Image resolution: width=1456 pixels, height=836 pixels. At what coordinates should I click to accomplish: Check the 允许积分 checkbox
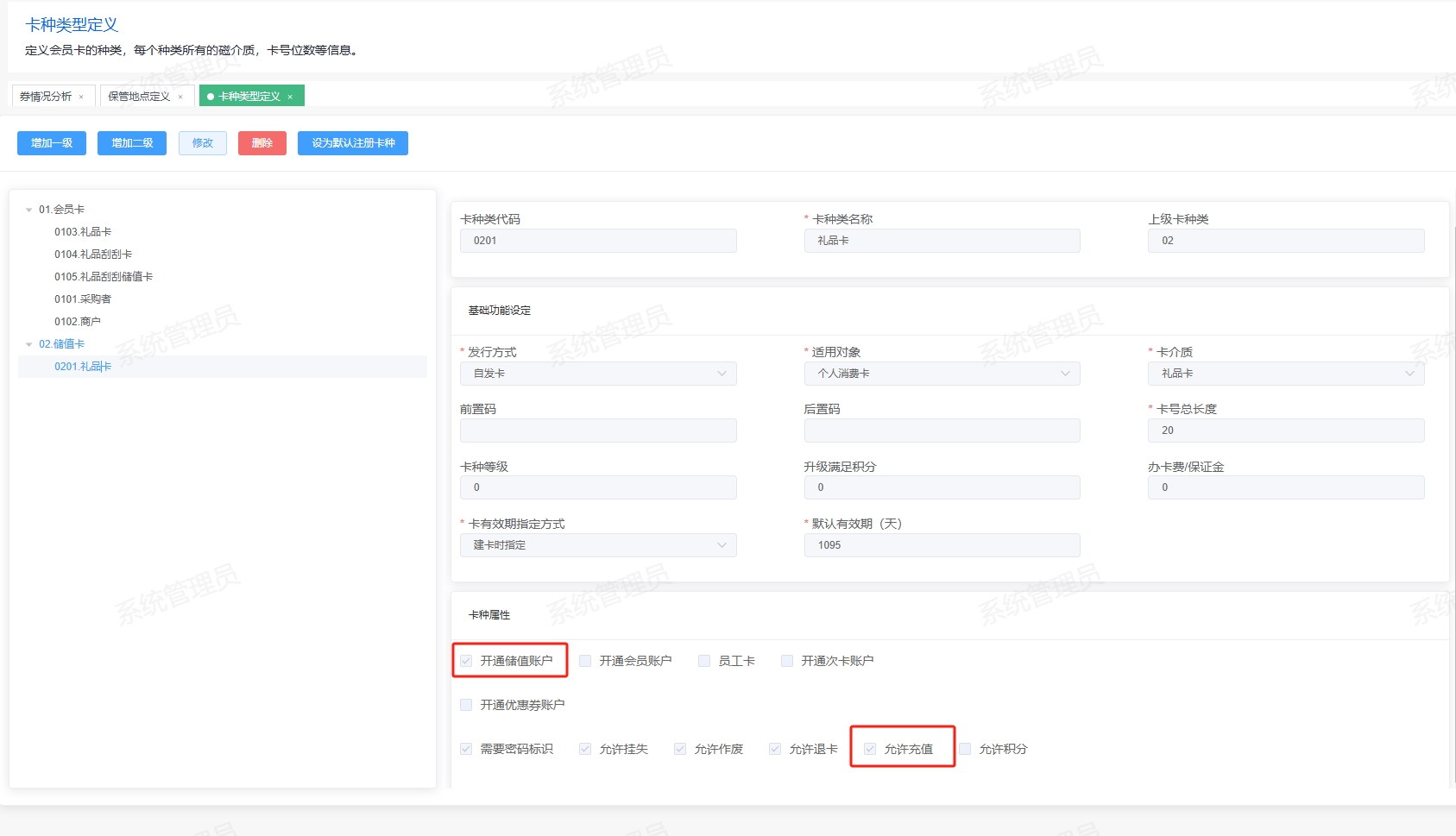[965, 749]
